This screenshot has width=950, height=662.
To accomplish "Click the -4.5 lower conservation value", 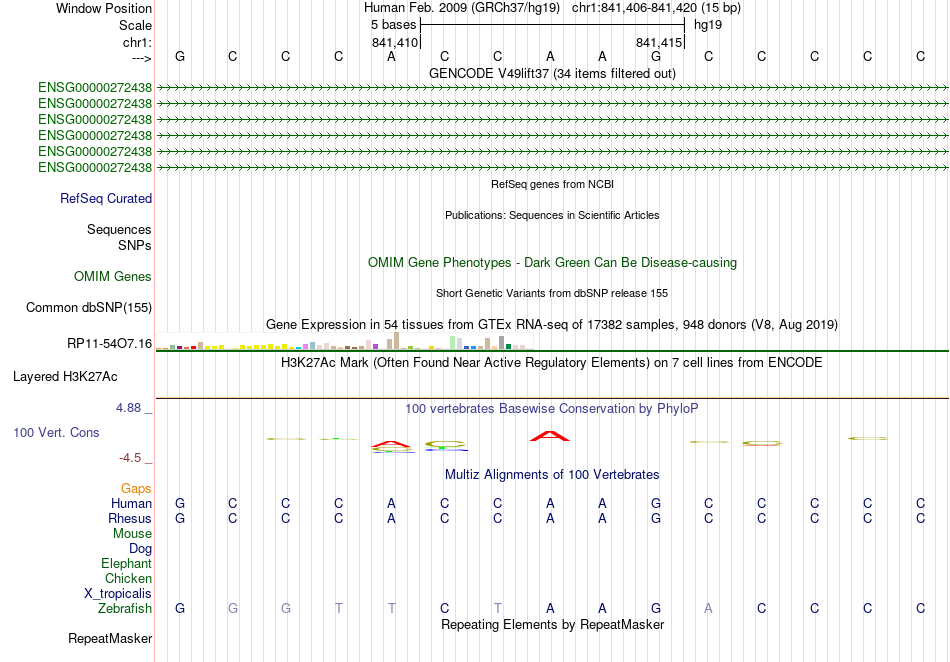I will 130,458.
